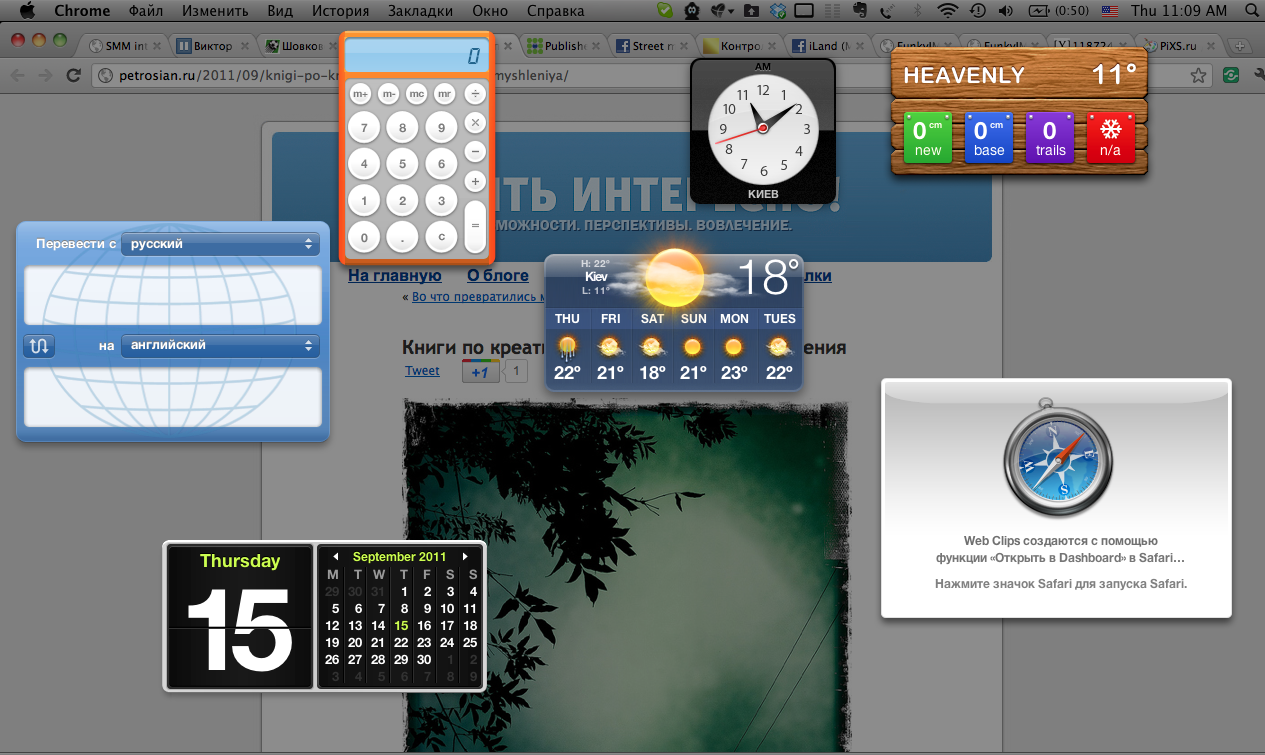
Task: Switch to the SMM int tab
Action: pyautogui.click(x=125, y=46)
